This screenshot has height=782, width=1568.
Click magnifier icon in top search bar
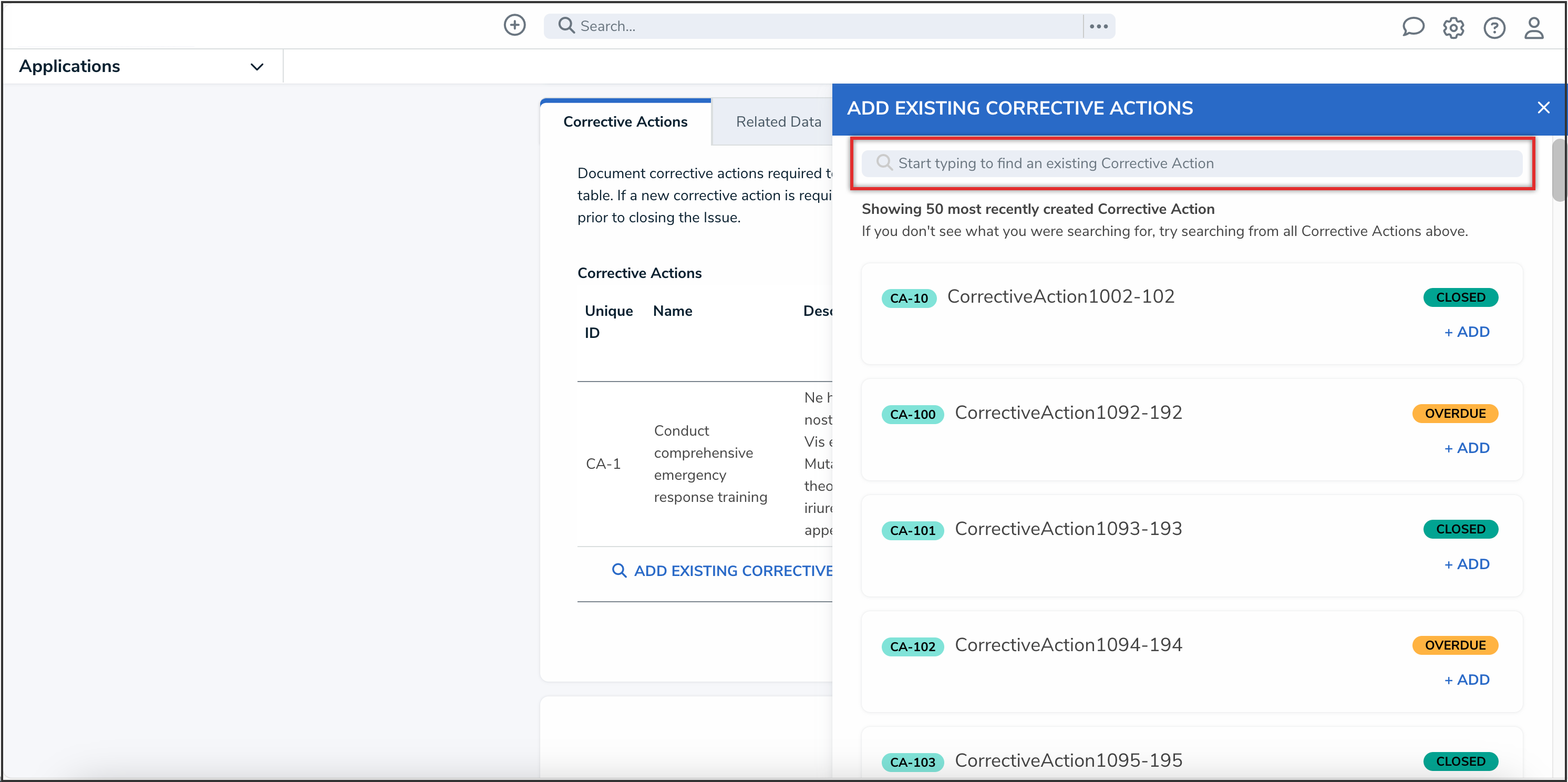tap(566, 26)
